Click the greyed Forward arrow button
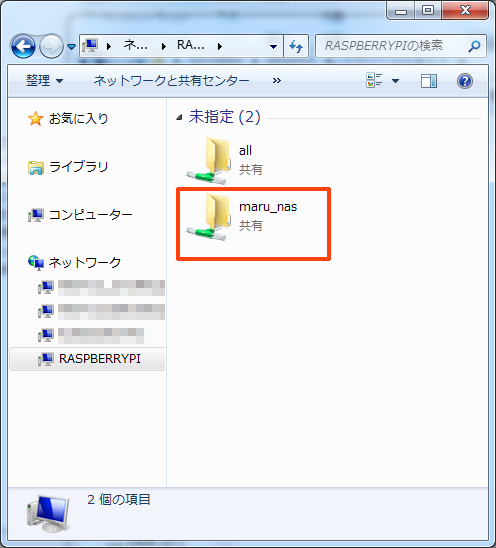The image size is (496, 548). click(51, 46)
